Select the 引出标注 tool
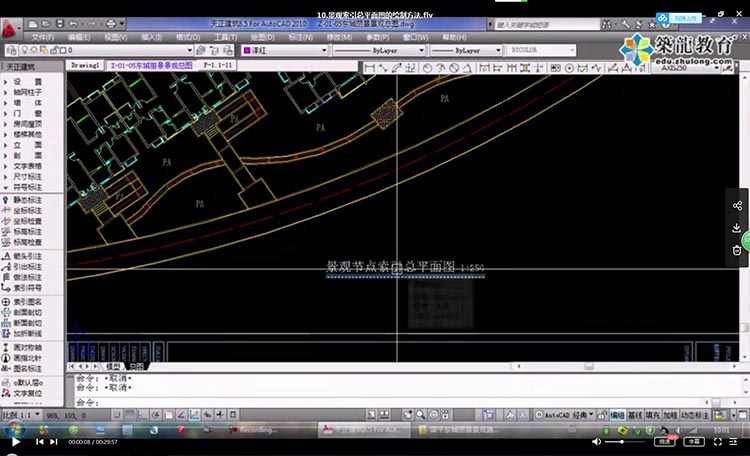The image size is (750, 456). coord(27,267)
